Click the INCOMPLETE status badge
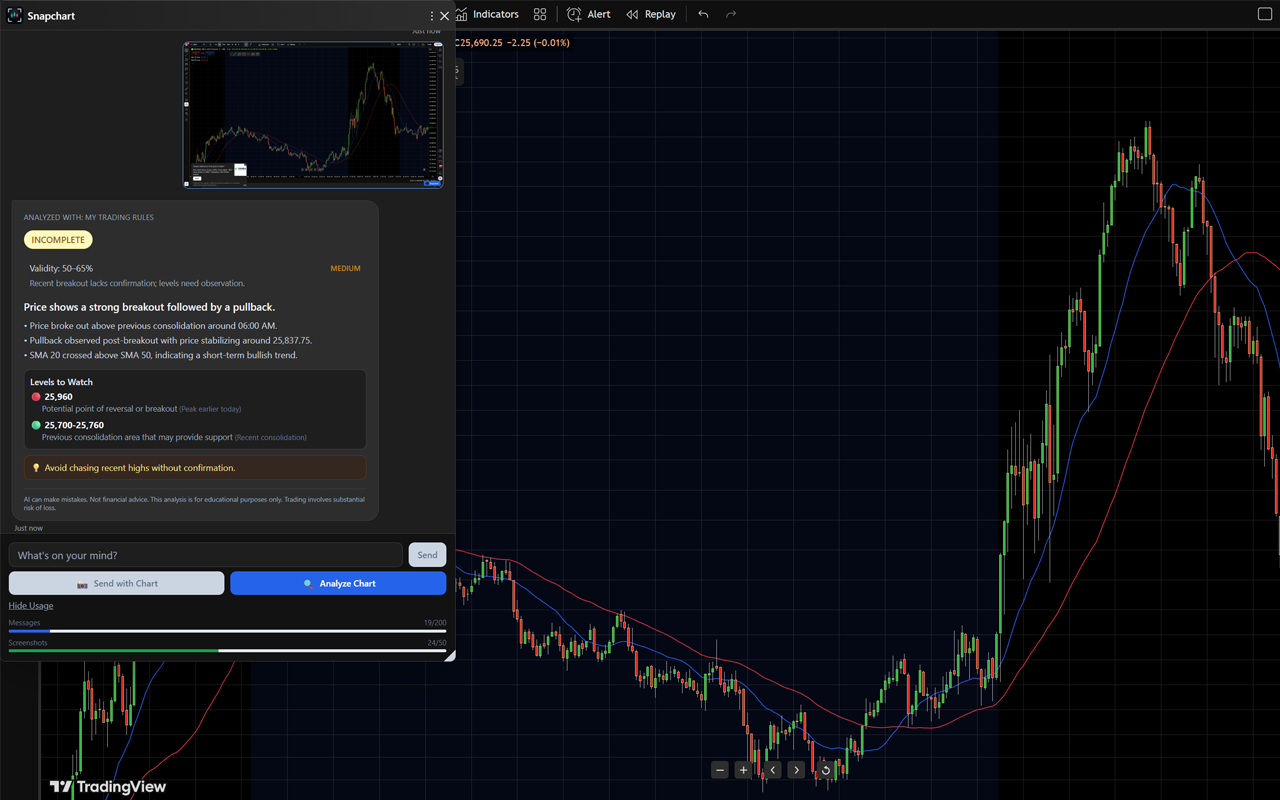Screen dimensions: 1280x800 58,240
